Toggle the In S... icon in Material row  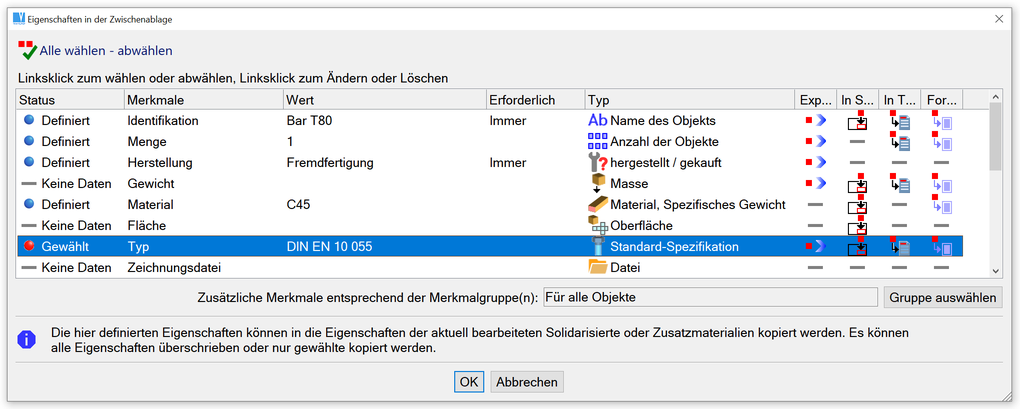(858, 205)
